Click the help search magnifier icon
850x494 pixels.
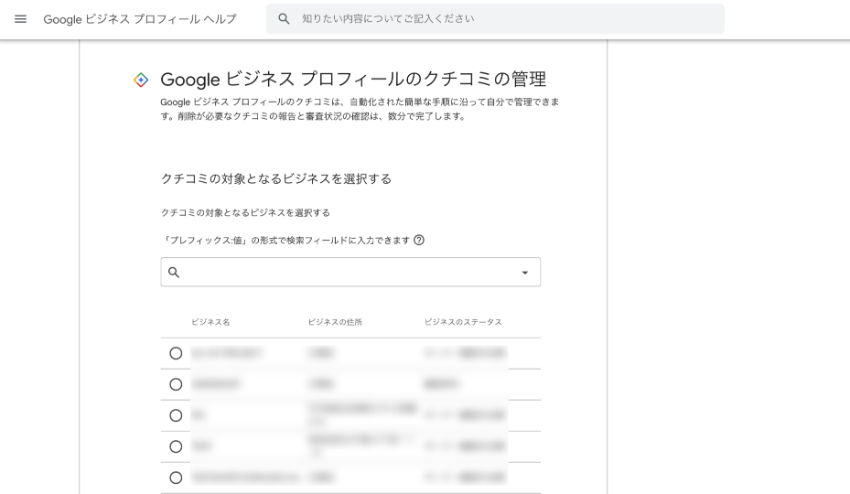click(284, 19)
